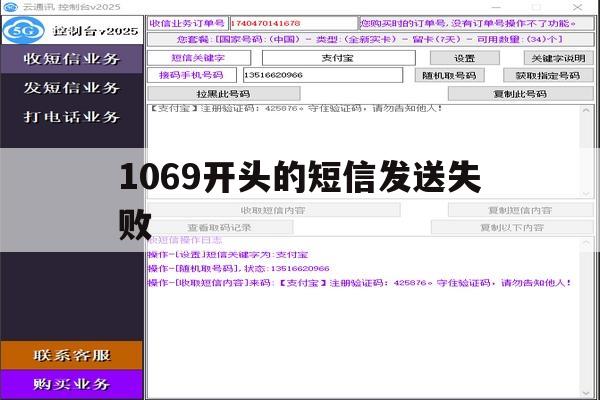Click the 获取指定号码 button

(x=548, y=75)
